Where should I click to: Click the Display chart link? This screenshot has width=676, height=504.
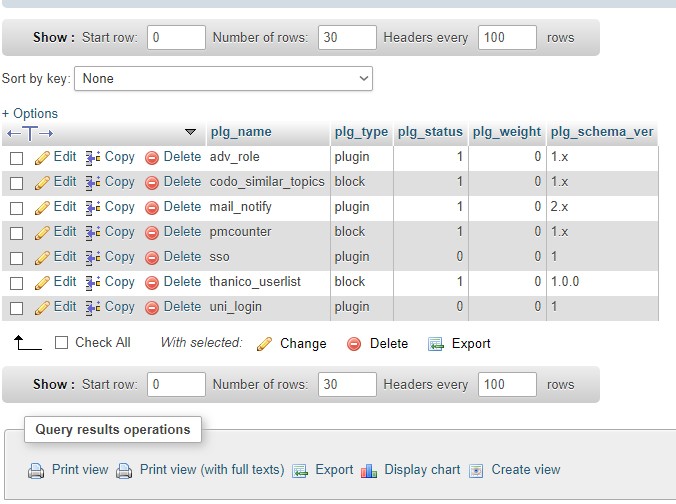point(422,470)
